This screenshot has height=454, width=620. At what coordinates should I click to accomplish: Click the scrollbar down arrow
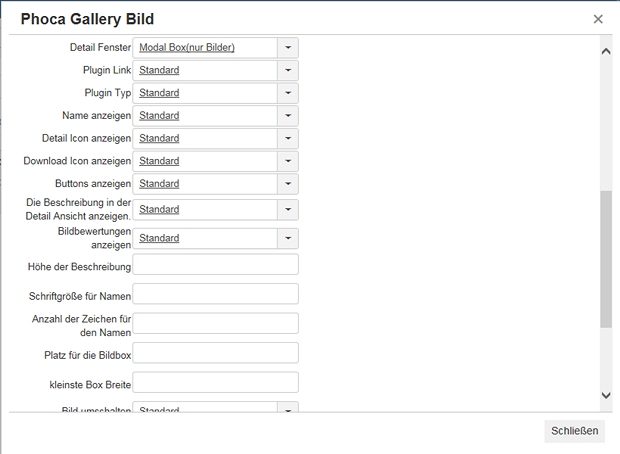[x=605, y=396]
